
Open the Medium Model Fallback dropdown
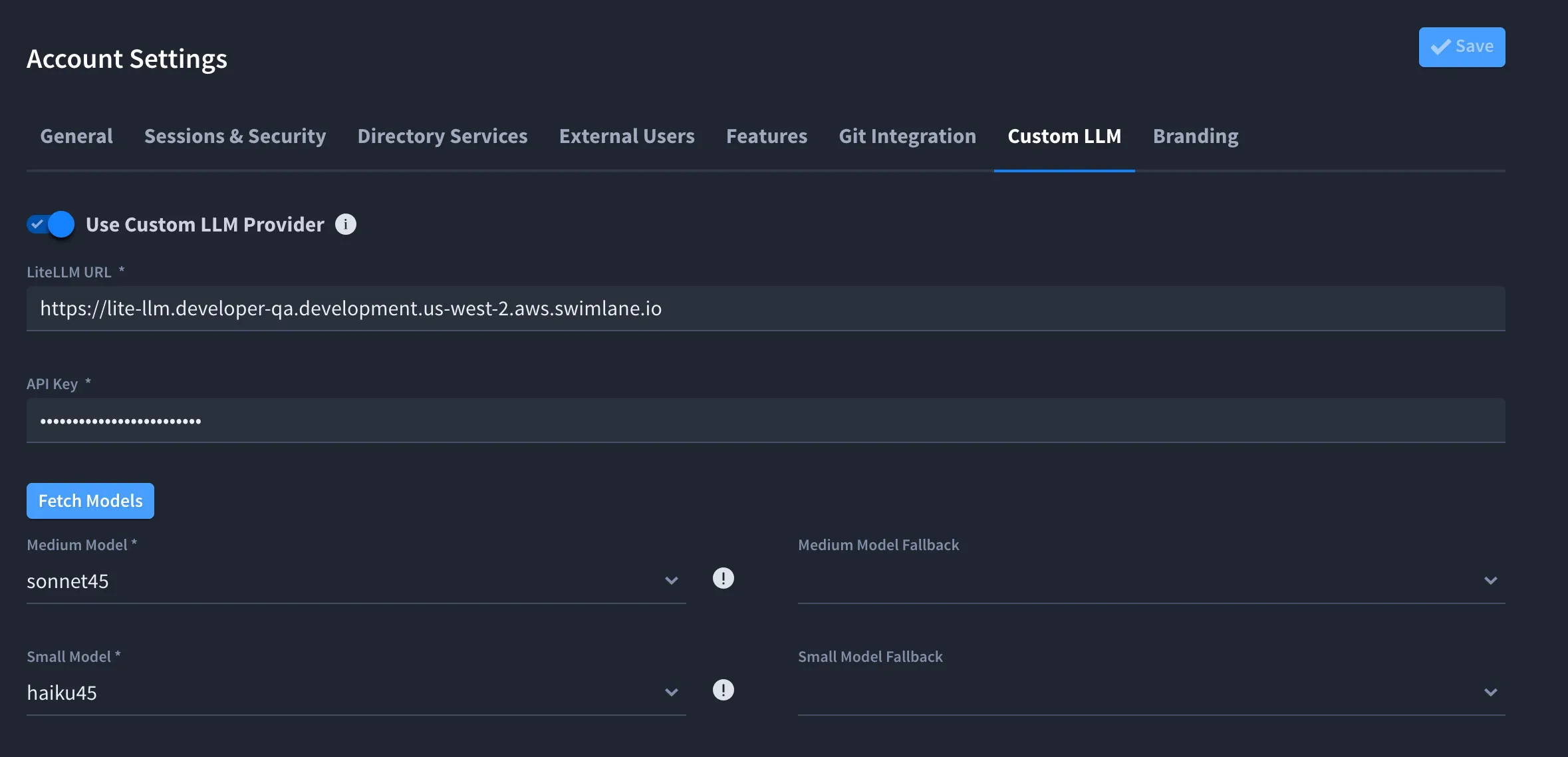tap(1151, 581)
